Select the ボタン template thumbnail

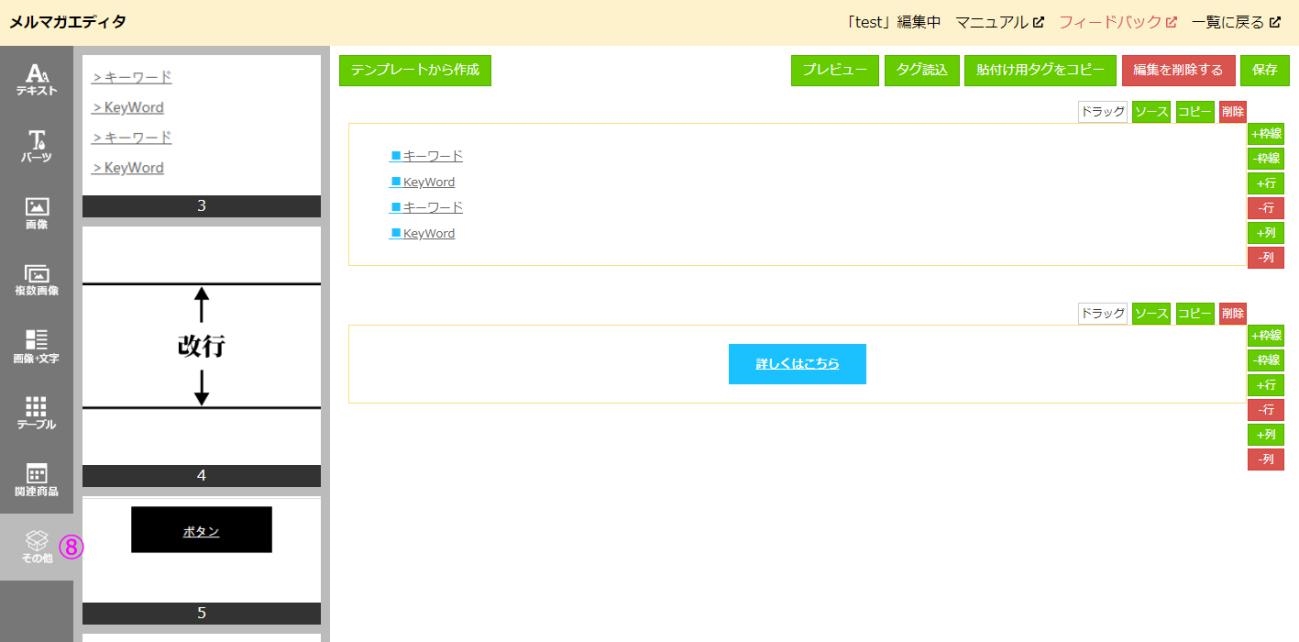pos(201,550)
